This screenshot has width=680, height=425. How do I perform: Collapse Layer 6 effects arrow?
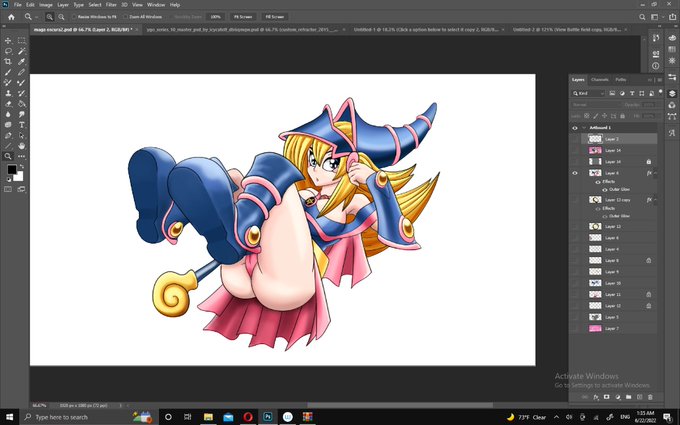[x=656, y=173]
